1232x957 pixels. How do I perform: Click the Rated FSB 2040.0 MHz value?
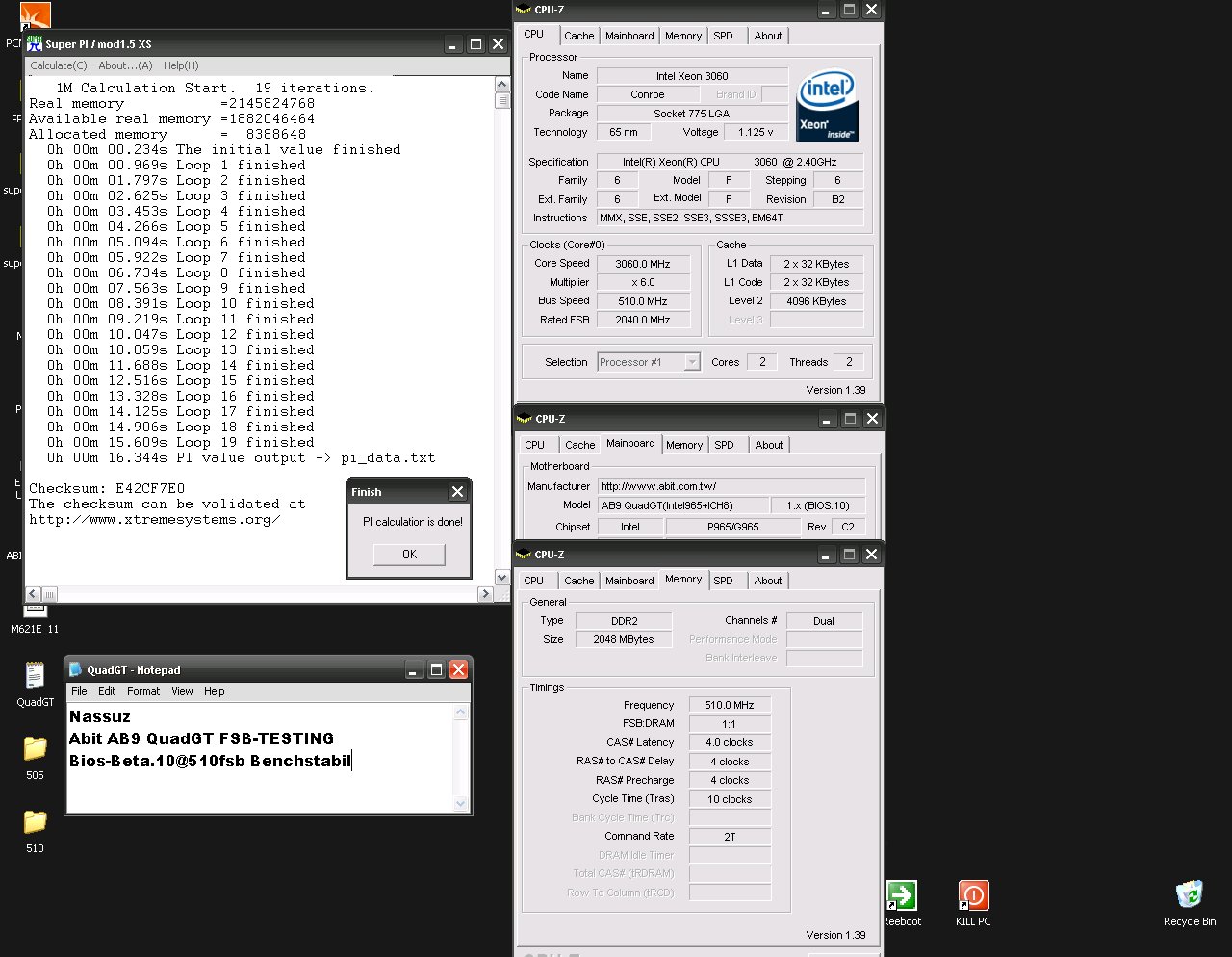point(643,320)
